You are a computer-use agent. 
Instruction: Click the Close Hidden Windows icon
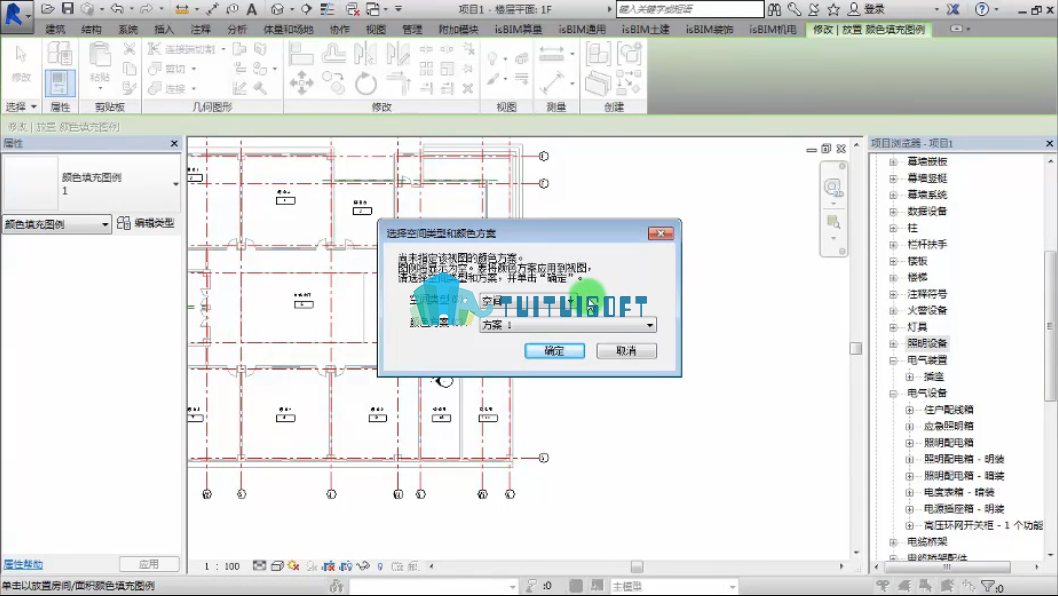pos(352,9)
